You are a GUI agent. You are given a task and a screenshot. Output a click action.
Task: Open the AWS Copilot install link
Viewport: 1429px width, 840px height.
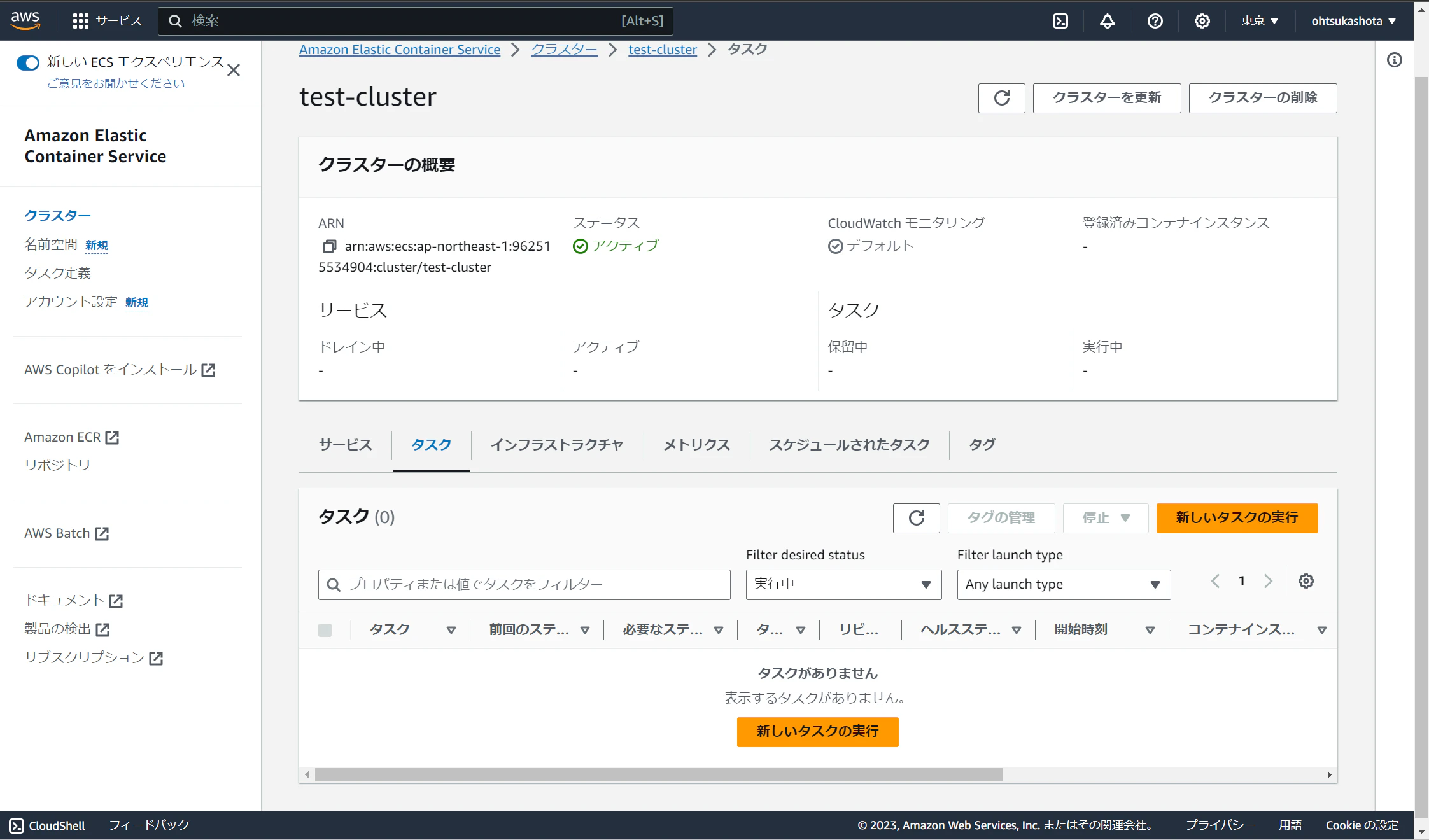[x=120, y=370]
